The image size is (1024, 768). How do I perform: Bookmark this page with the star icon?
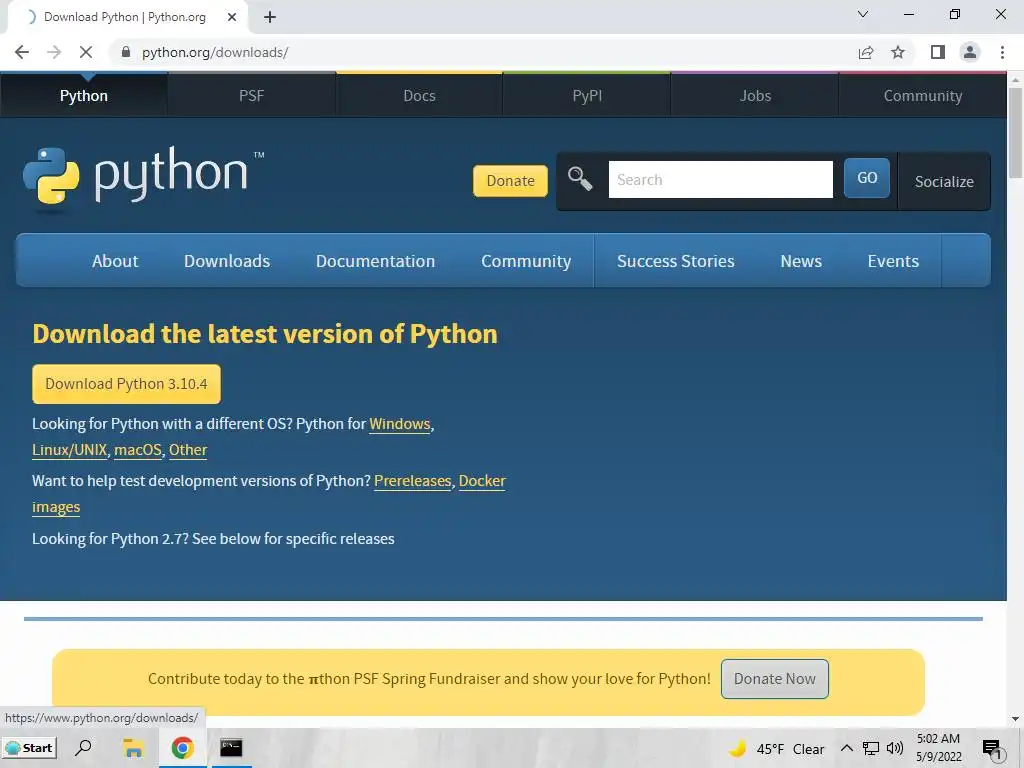point(898,52)
